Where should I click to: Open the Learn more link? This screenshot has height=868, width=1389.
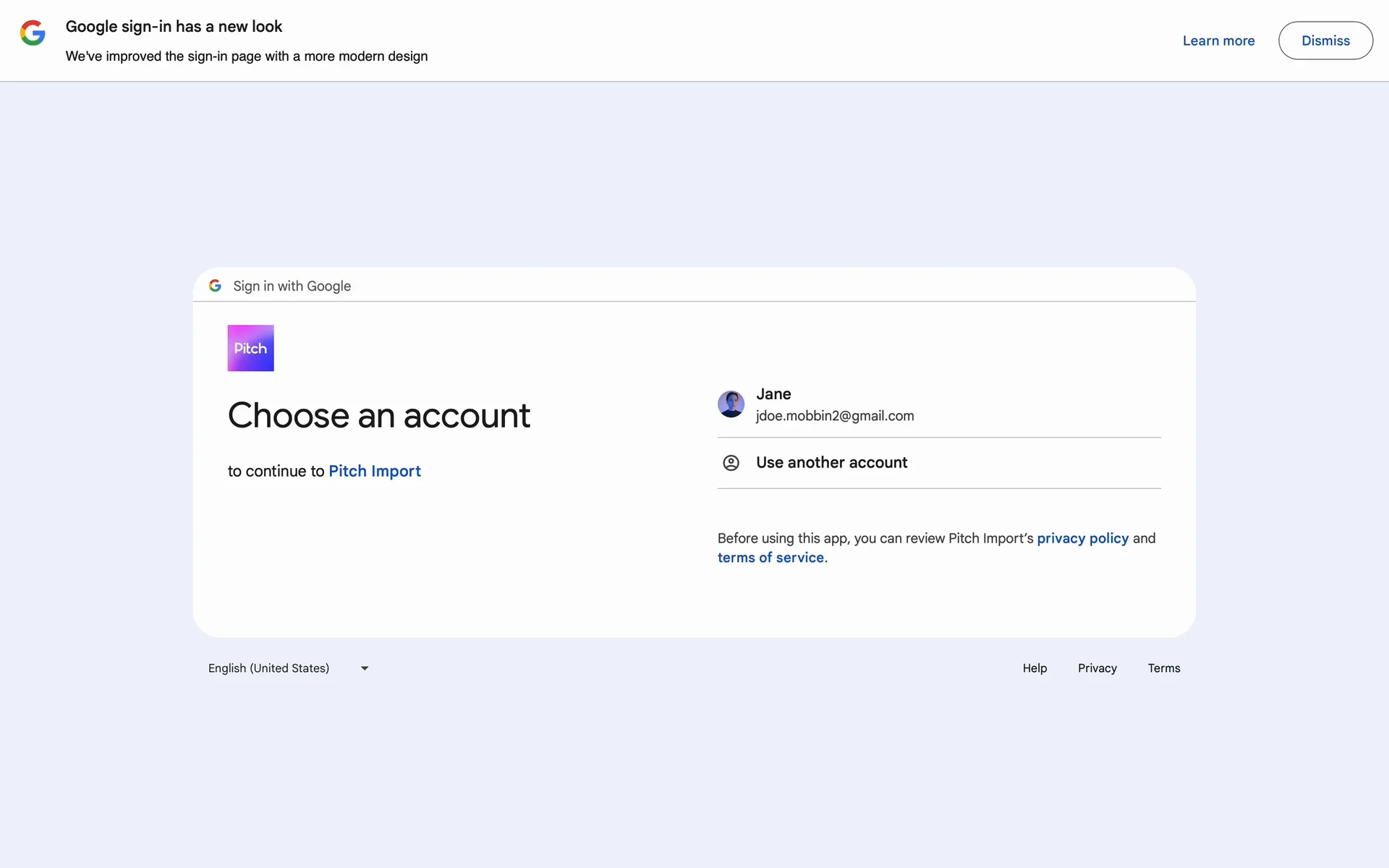(1218, 41)
